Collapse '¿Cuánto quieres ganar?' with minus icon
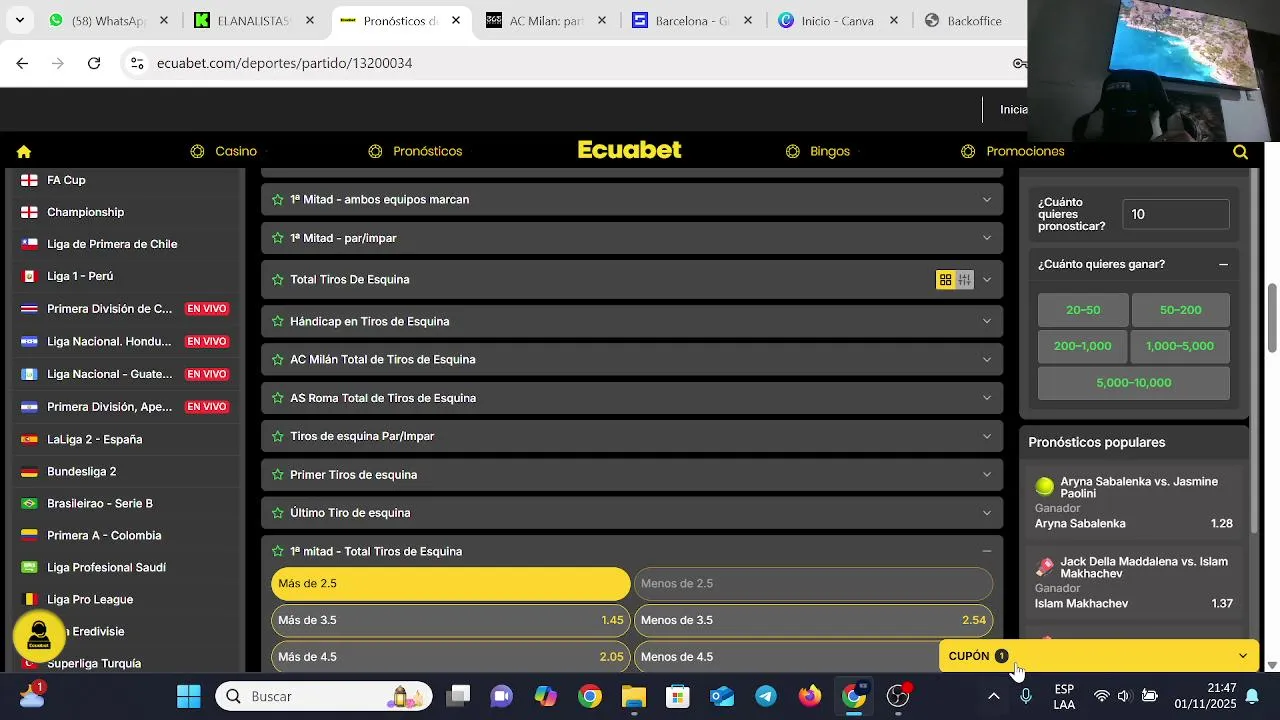1280x720 pixels. pyautogui.click(x=1223, y=265)
